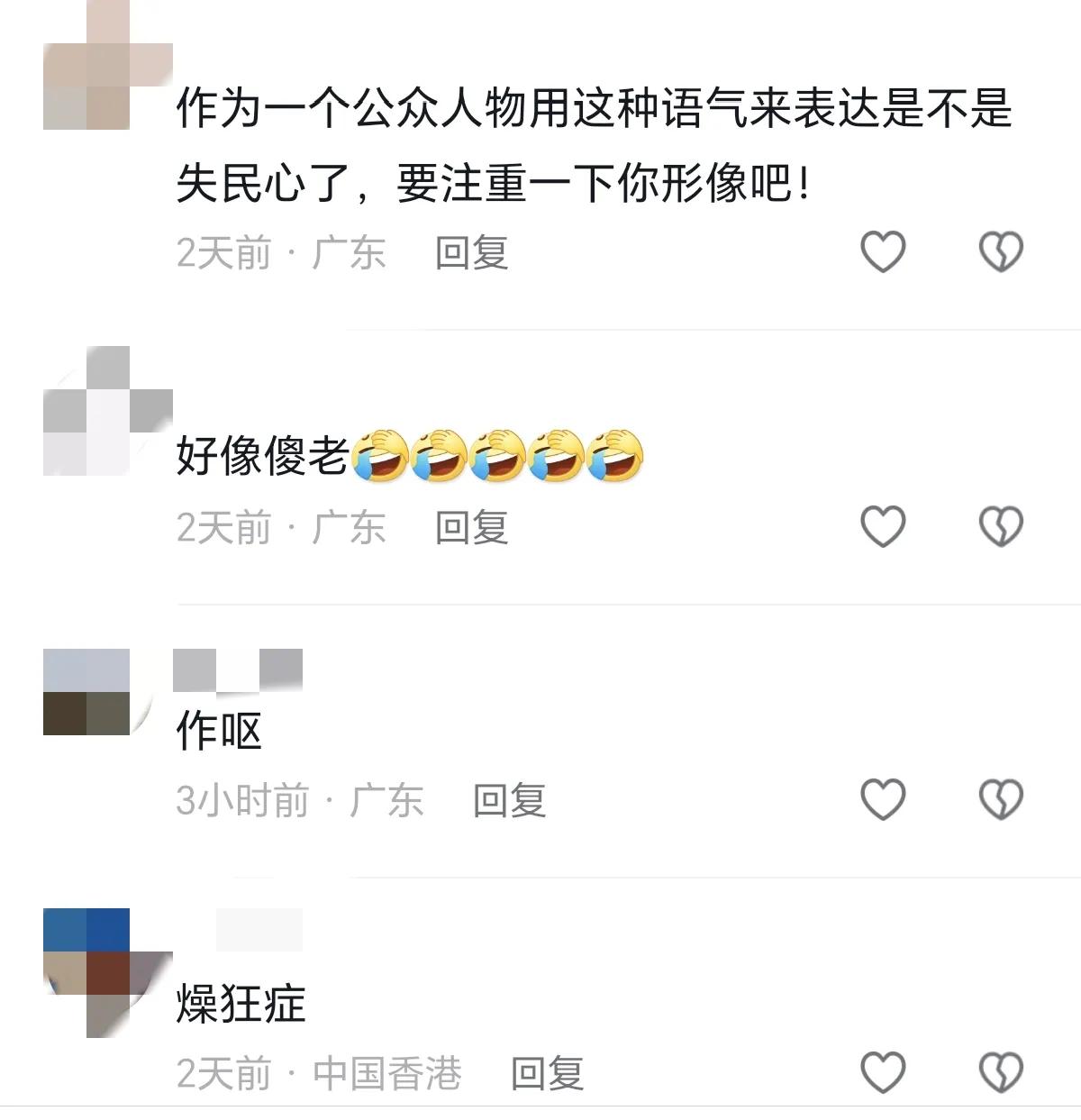Select the 燥狂症 comment text
The image size is (1081, 1120).
241,1004
